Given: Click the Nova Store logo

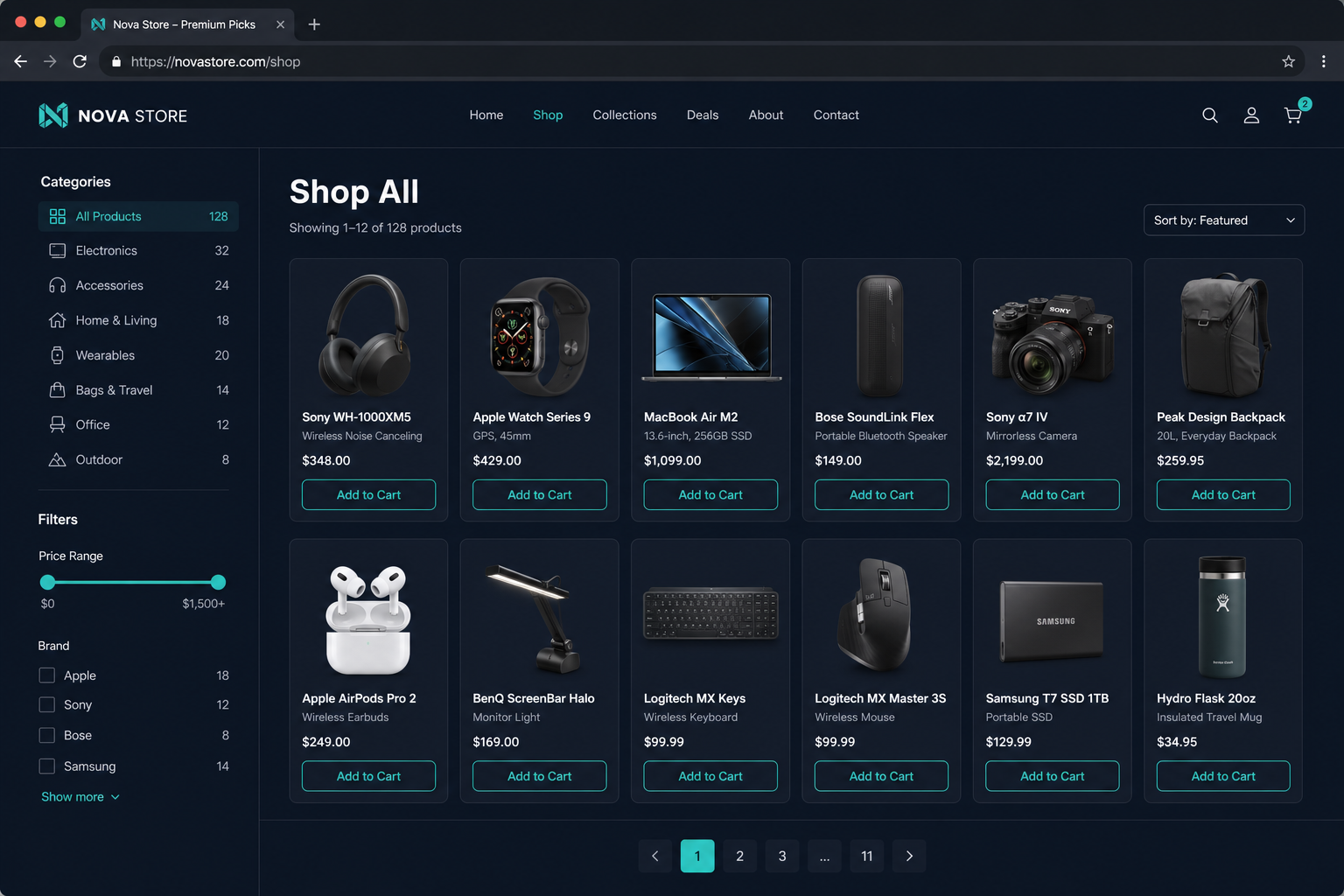Looking at the screenshot, I should click(x=113, y=115).
